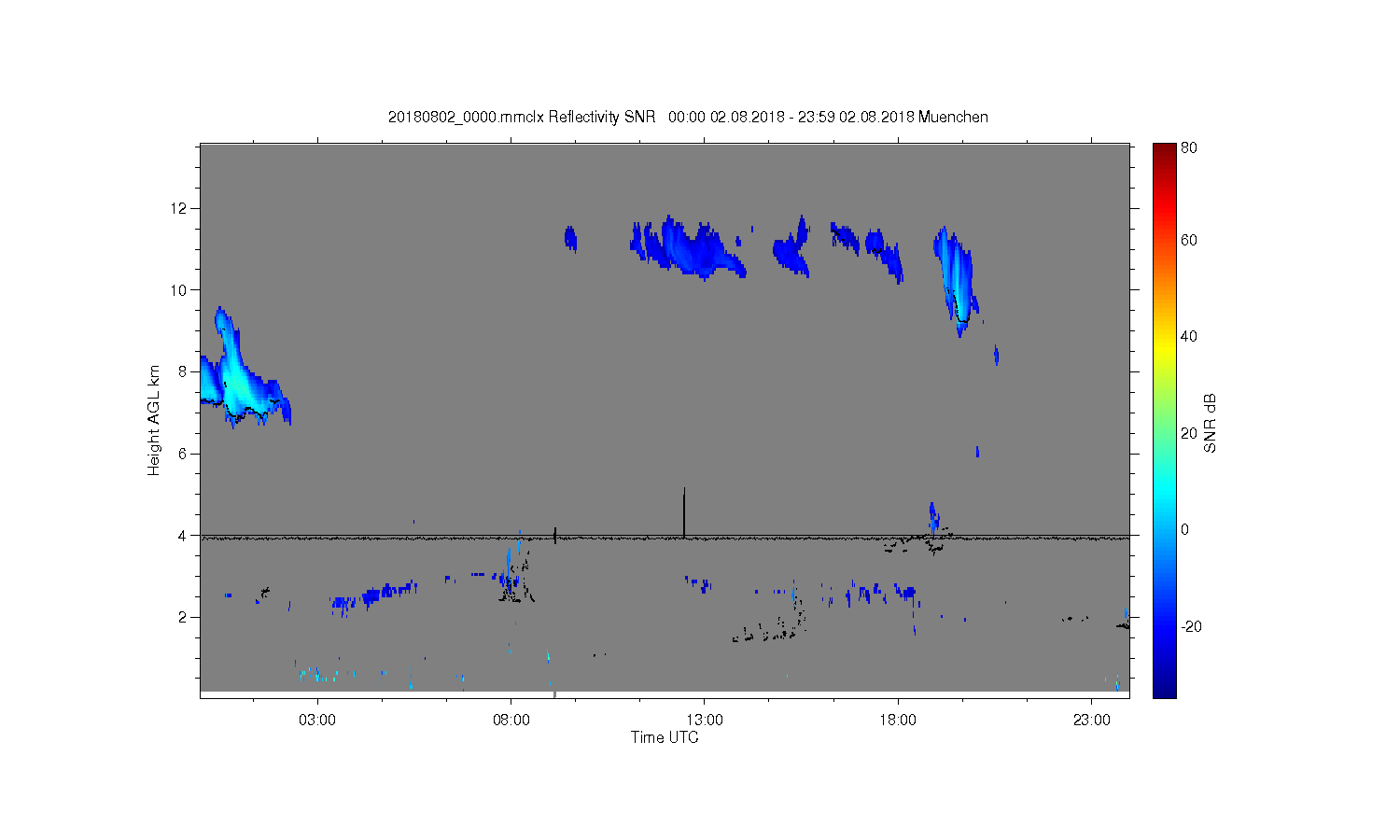Viewport: 1400px width, 840px height.
Task: Click the '23:00' time tick label
Action: point(1092,721)
